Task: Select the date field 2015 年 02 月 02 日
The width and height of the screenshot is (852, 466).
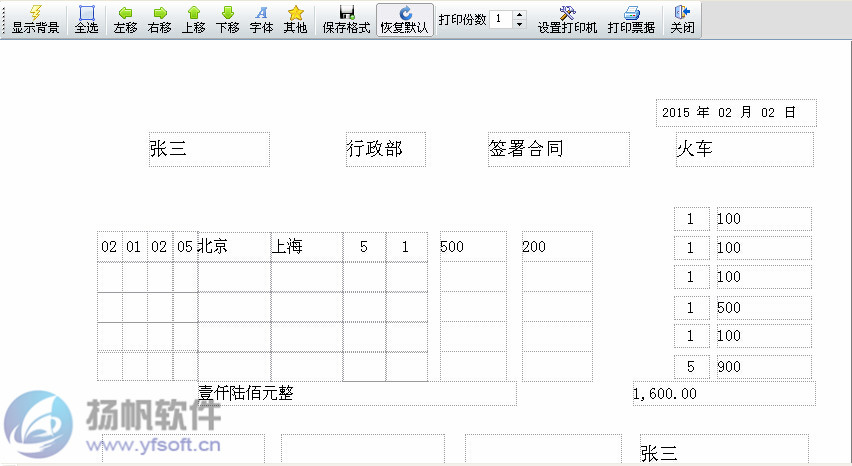Action: click(735, 113)
